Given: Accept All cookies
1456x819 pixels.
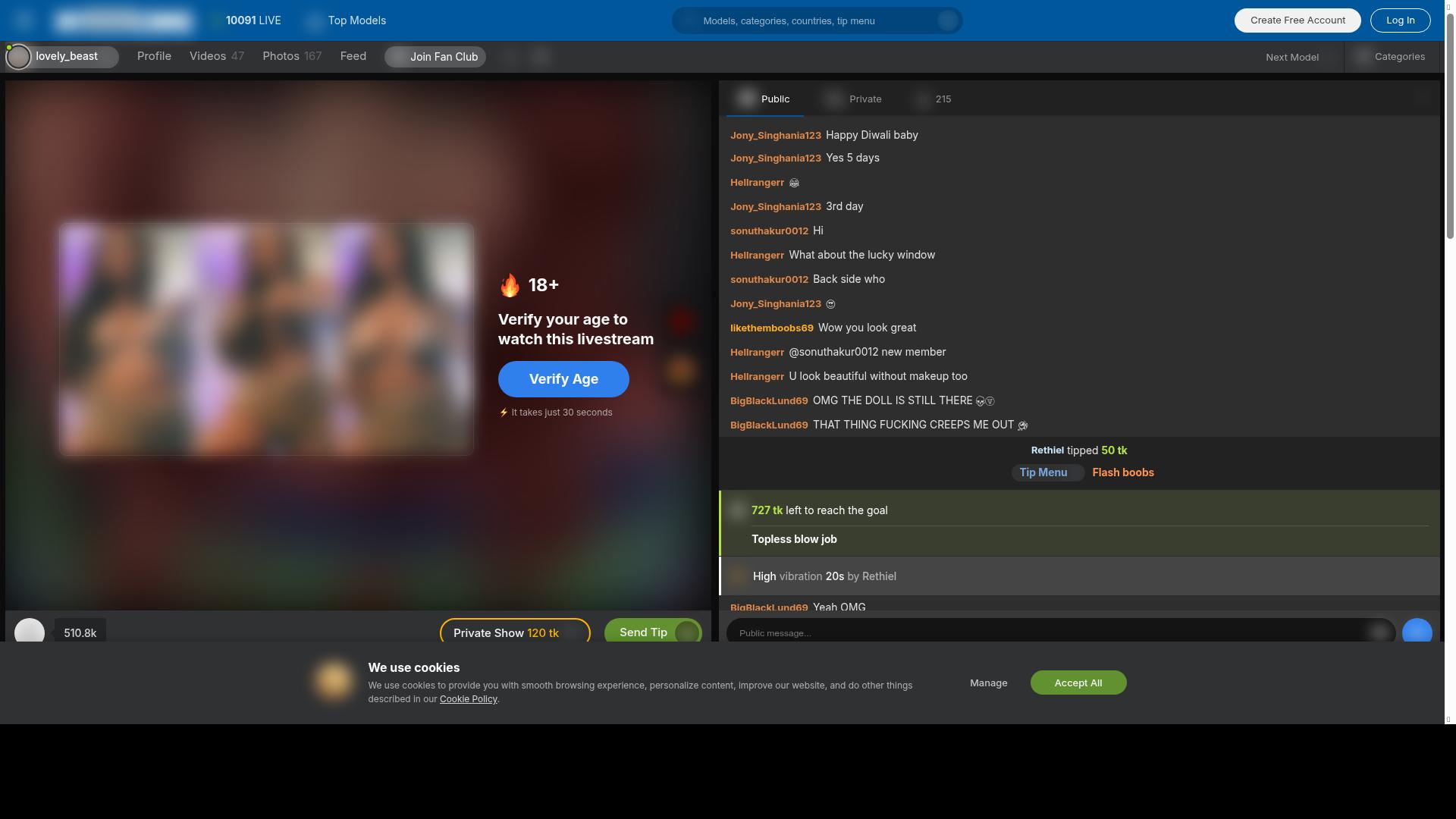Looking at the screenshot, I should coord(1078,682).
